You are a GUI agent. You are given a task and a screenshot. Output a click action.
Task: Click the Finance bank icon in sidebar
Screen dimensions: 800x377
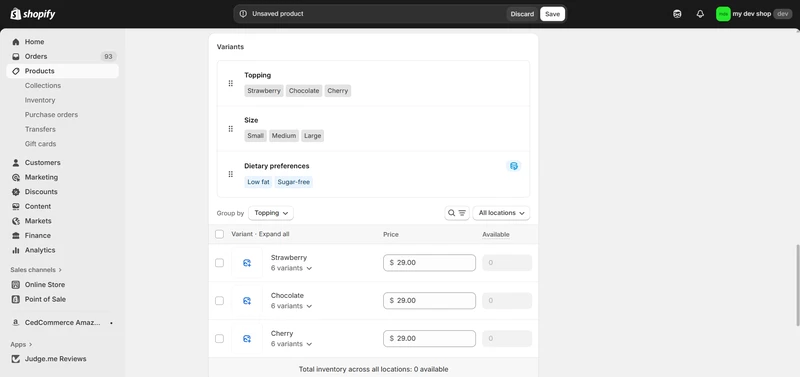point(16,236)
